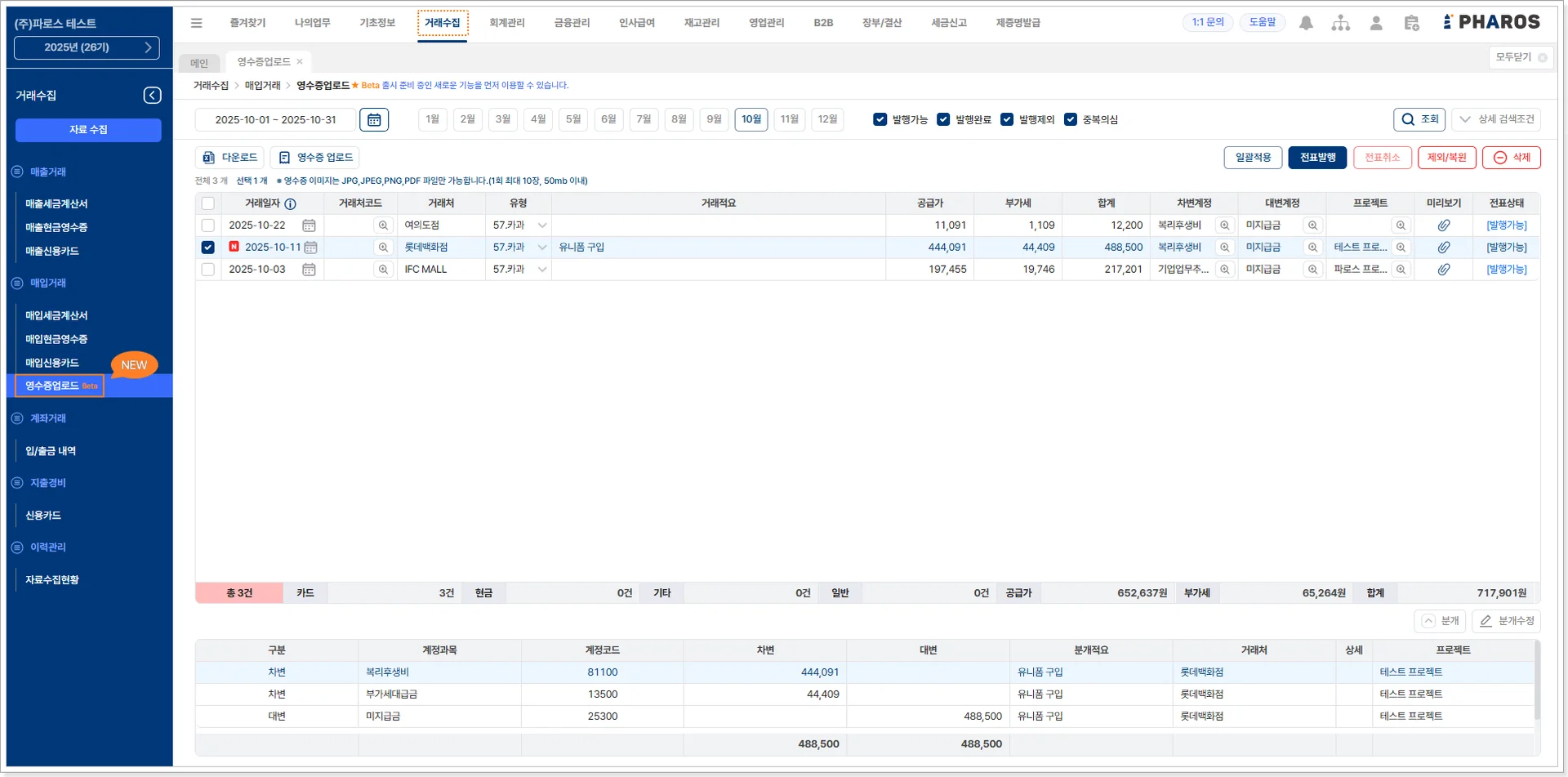The width and height of the screenshot is (1568, 777).
Task: Open the organization chart icon
Action: pos(1340,24)
